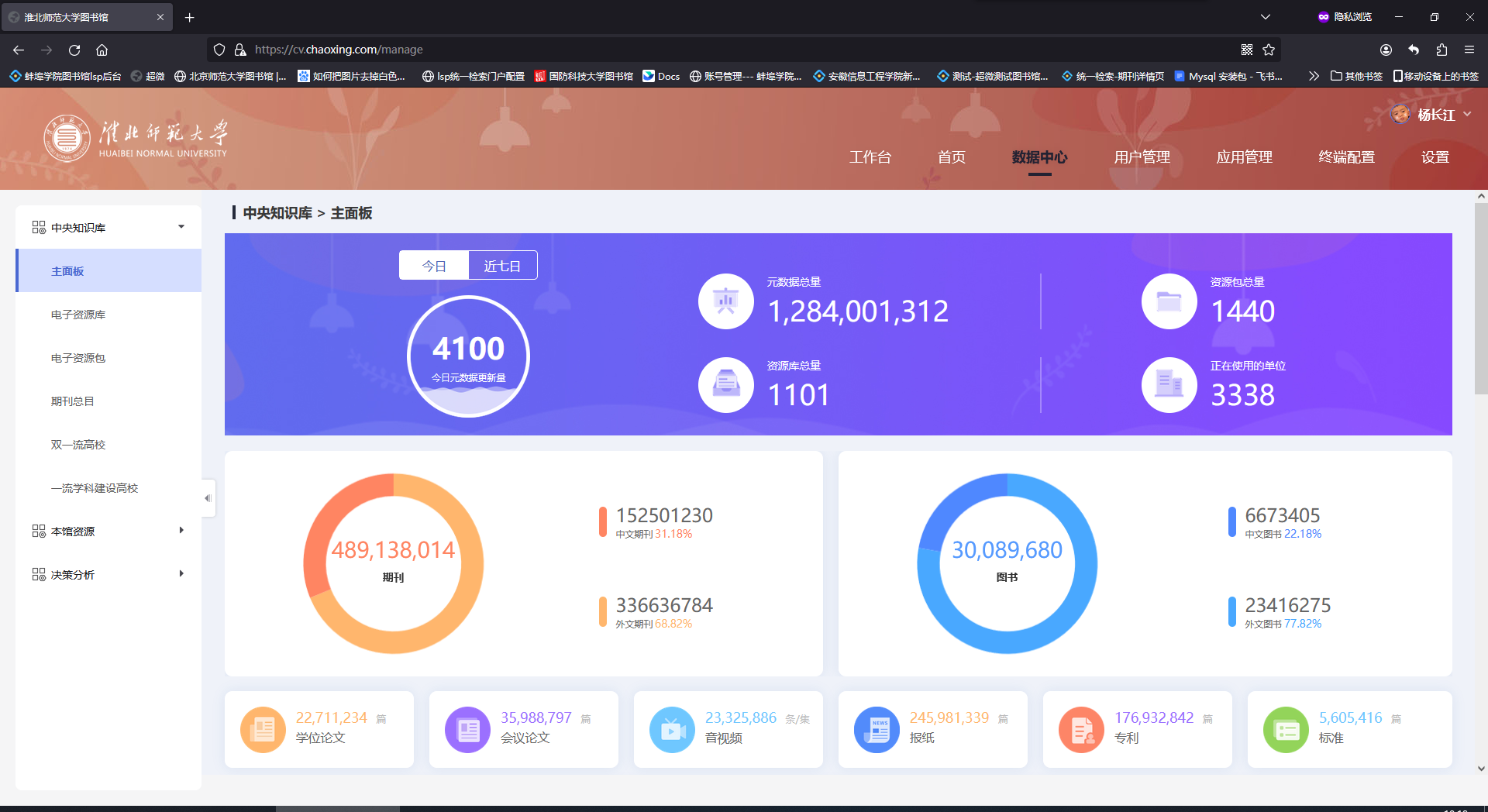Collapse the 中央知识库 sidebar section

(108, 227)
